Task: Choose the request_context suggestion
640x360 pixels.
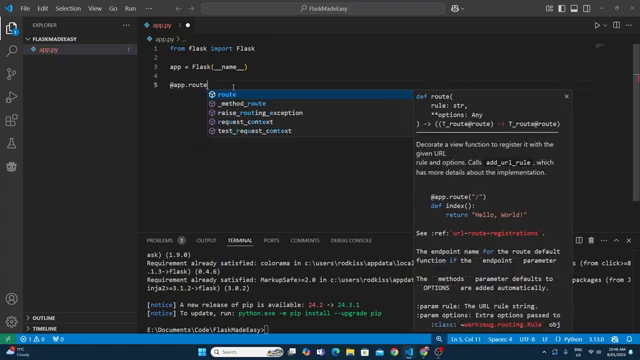Action: pyautogui.click(x=310, y=122)
